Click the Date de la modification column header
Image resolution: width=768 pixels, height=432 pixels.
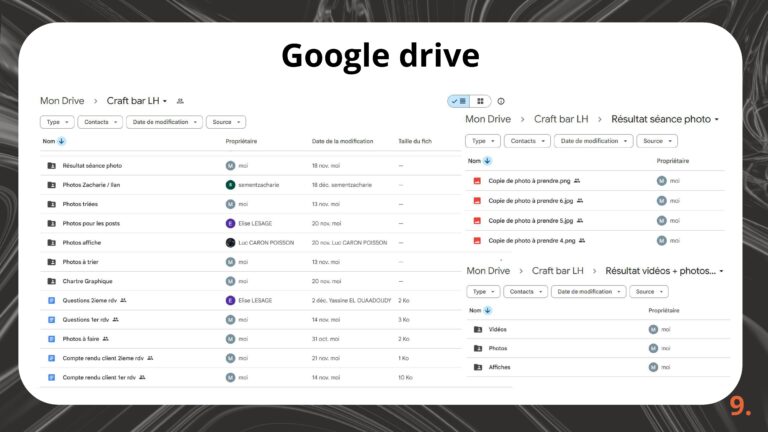coord(342,142)
